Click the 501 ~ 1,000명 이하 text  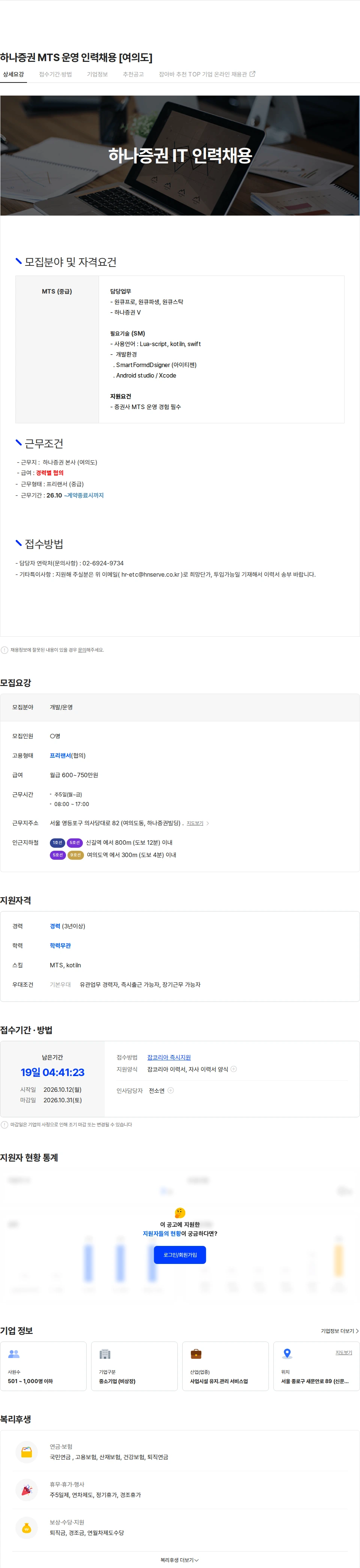coord(30,1381)
